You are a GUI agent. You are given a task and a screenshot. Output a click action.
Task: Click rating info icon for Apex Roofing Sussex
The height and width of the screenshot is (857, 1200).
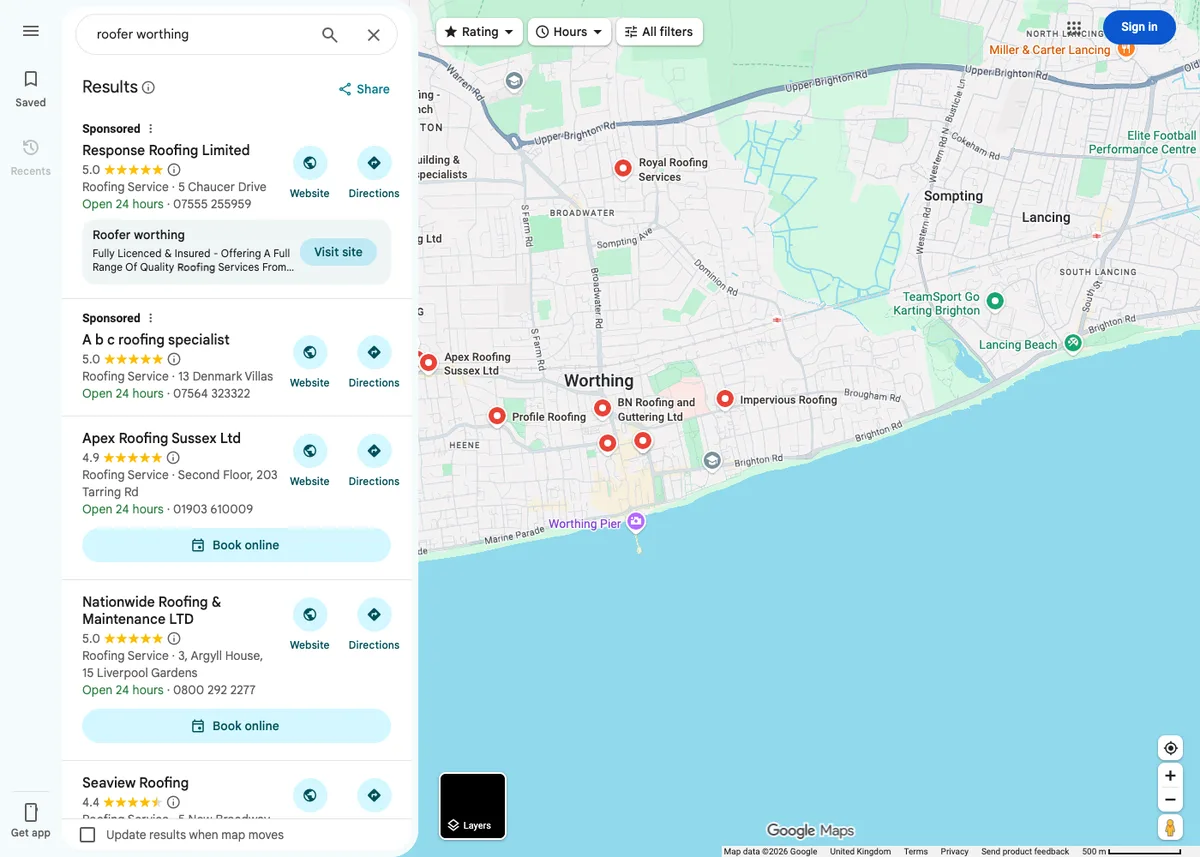tap(173, 458)
